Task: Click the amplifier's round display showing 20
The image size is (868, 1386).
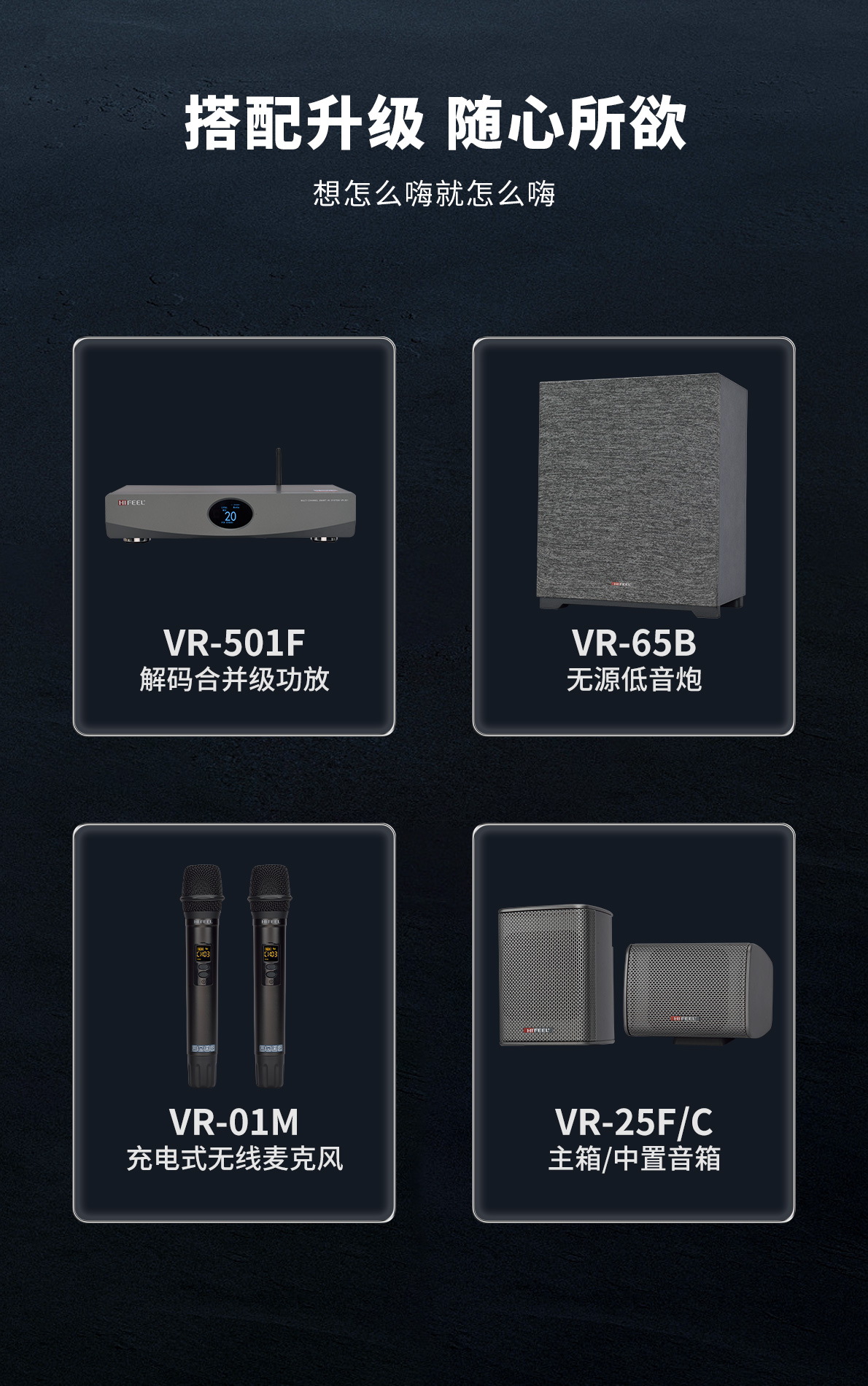Action: [230, 514]
